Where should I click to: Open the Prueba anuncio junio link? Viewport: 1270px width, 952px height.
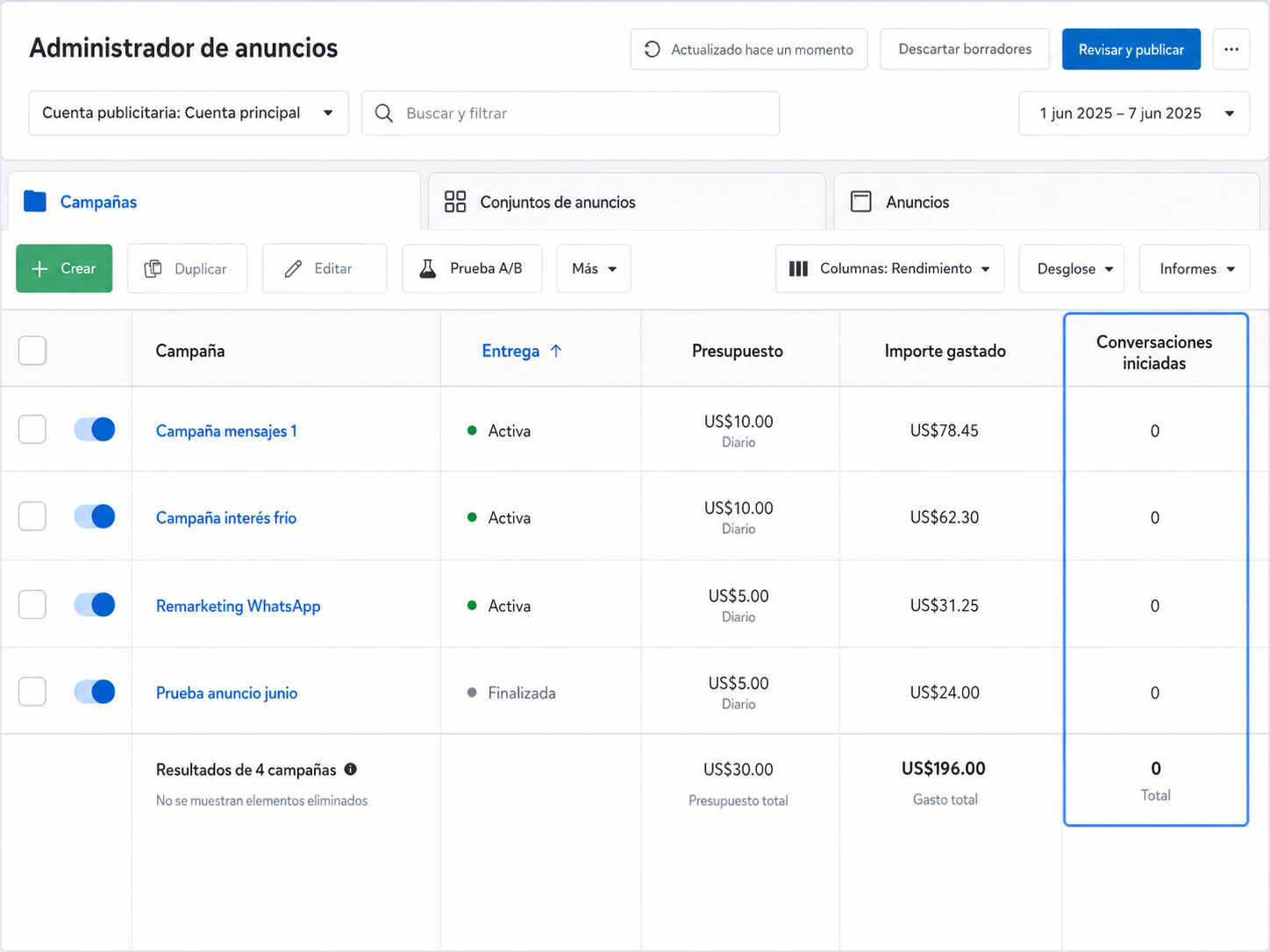(x=227, y=693)
